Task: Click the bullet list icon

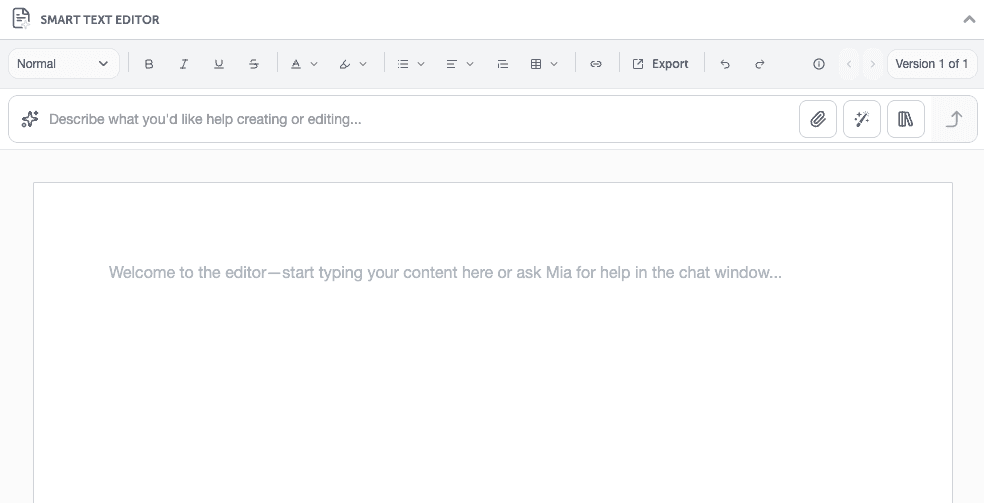Action: point(403,64)
